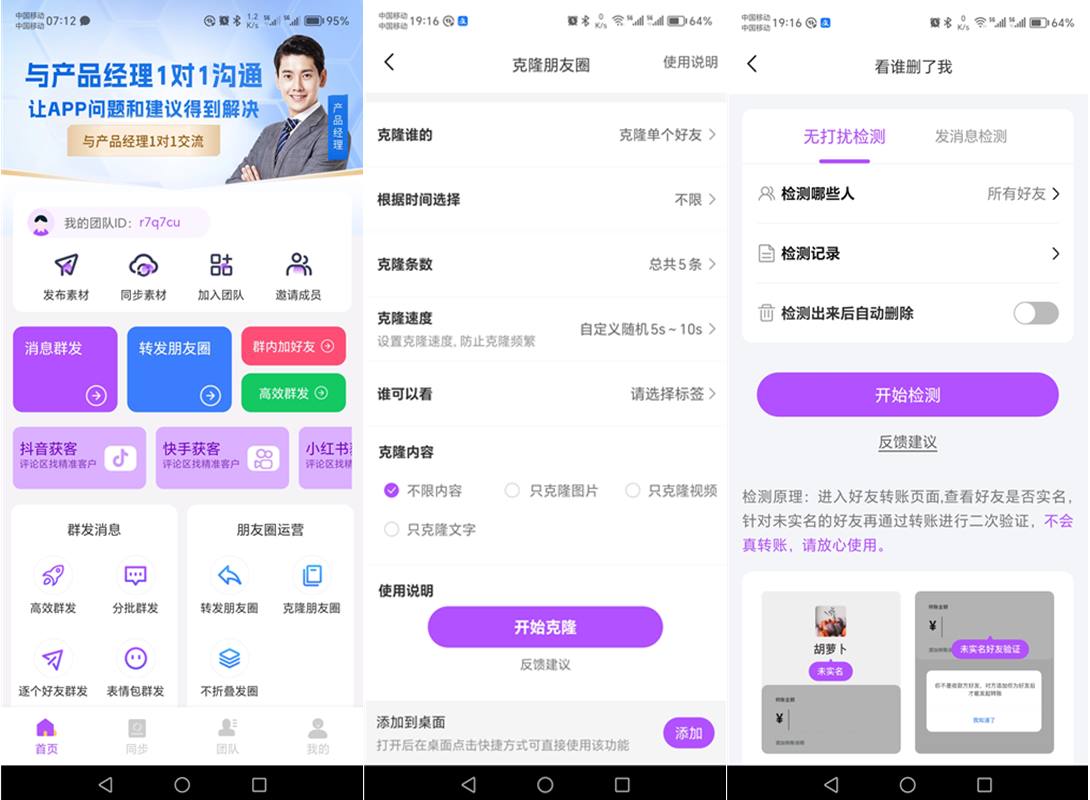
Task: Go to the 团队 bottom tab
Action: [x=227, y=735]
